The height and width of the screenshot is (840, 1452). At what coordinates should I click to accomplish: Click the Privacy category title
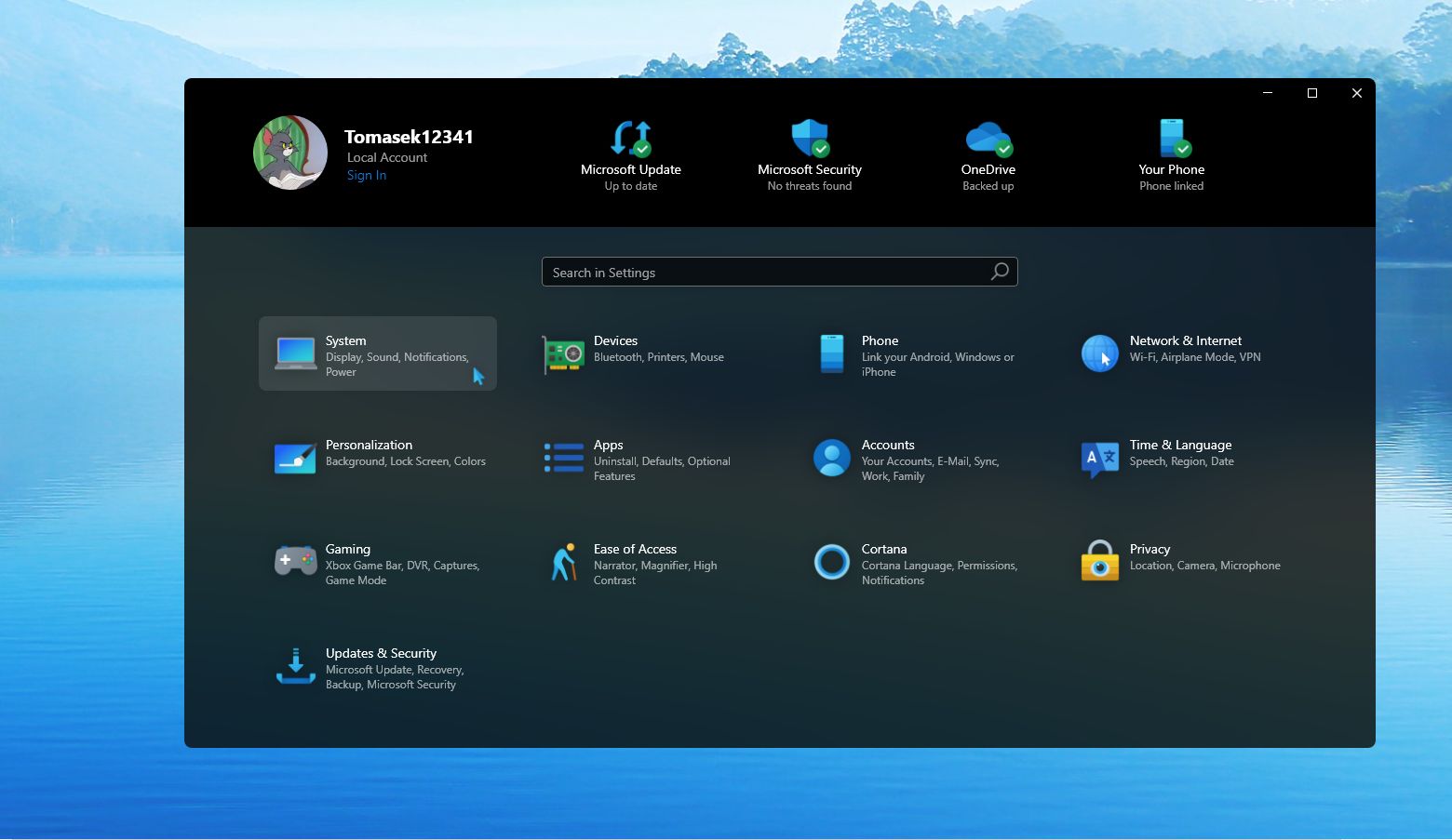point(1150,549)
